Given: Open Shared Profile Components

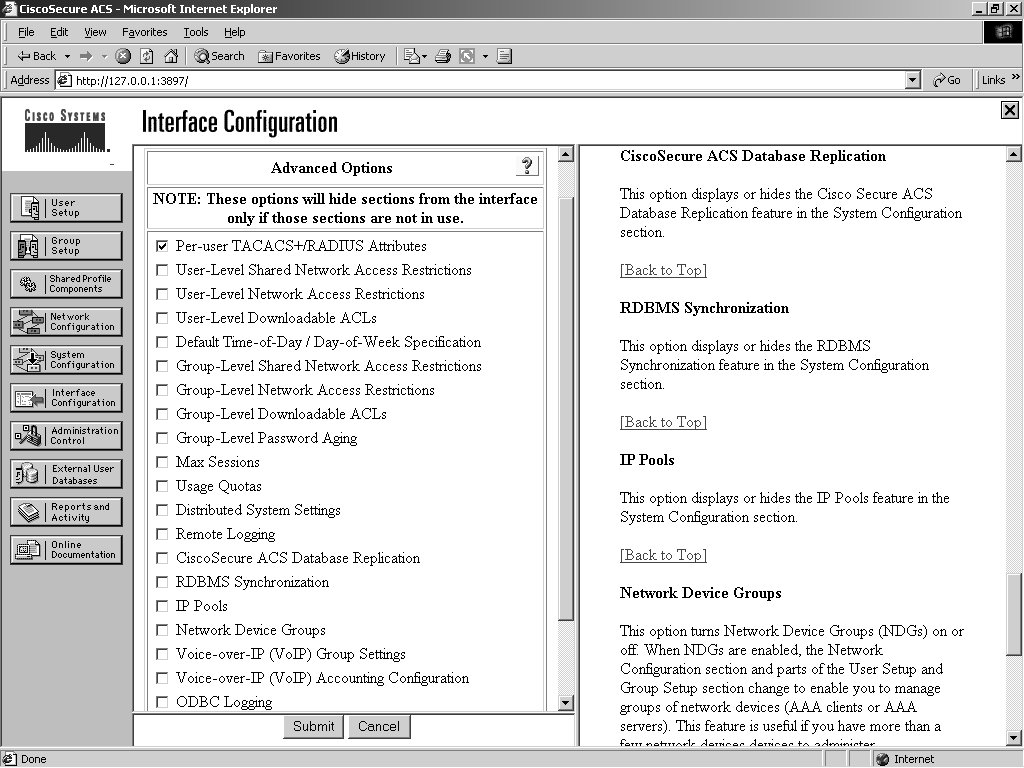Looking at the screenshot, I should 66,283.
